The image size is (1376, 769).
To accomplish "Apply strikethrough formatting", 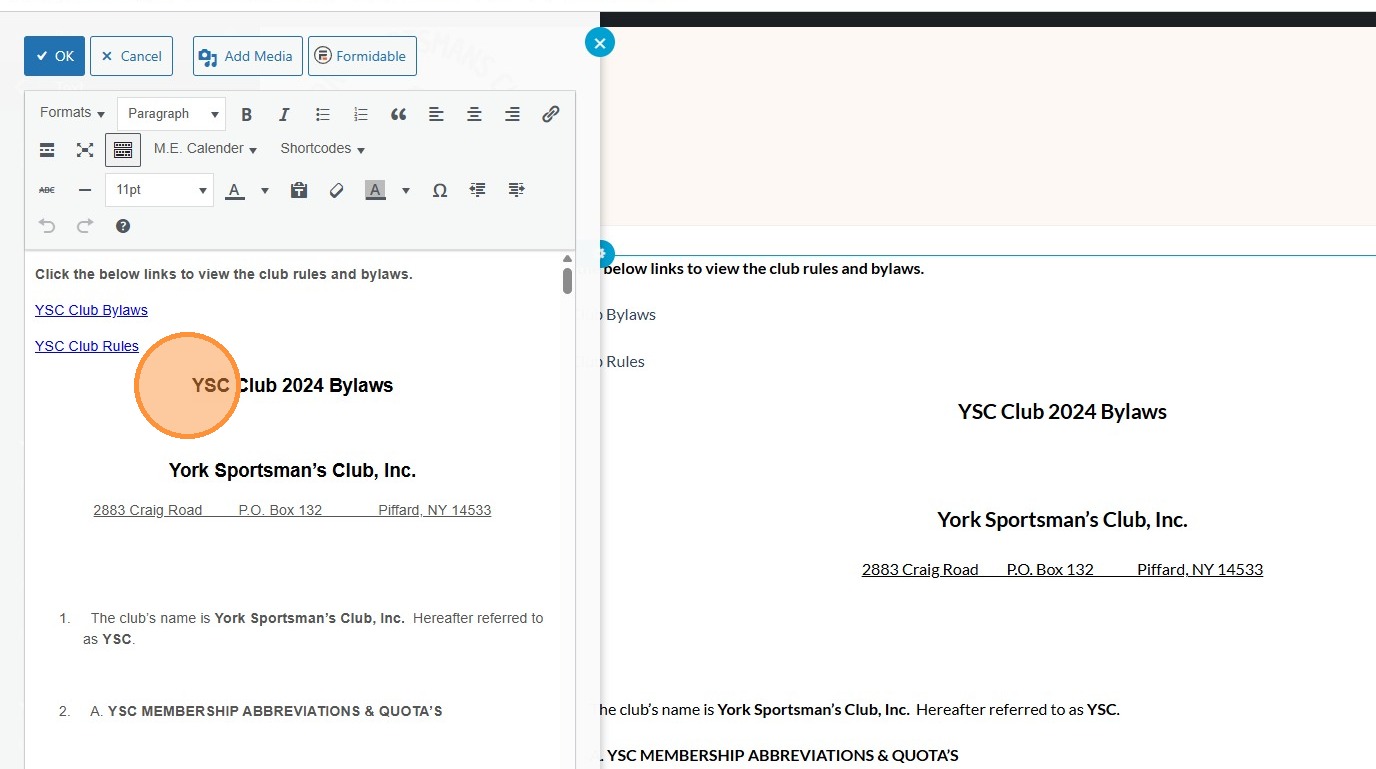I will coord(47,190).
